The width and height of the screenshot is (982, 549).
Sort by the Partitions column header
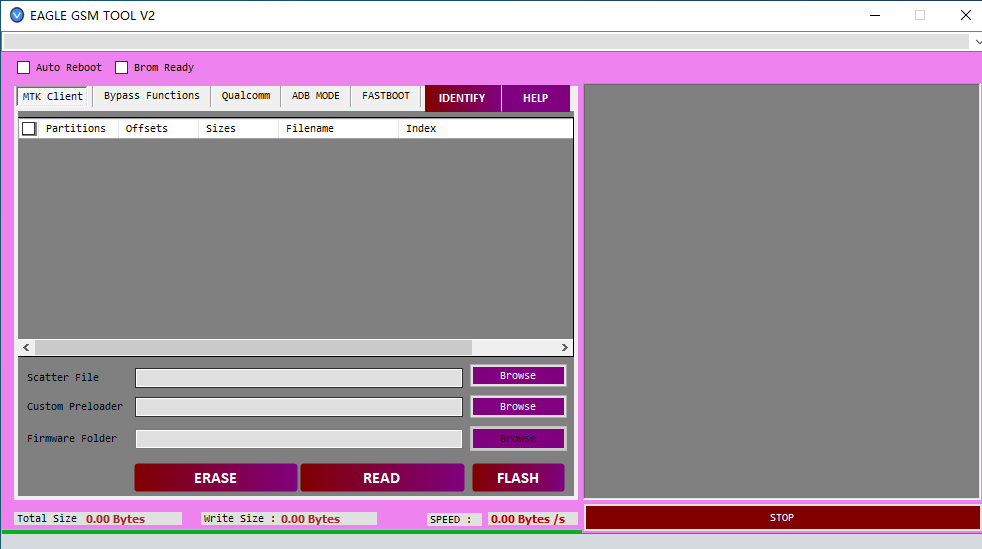[x=76, y=128]
